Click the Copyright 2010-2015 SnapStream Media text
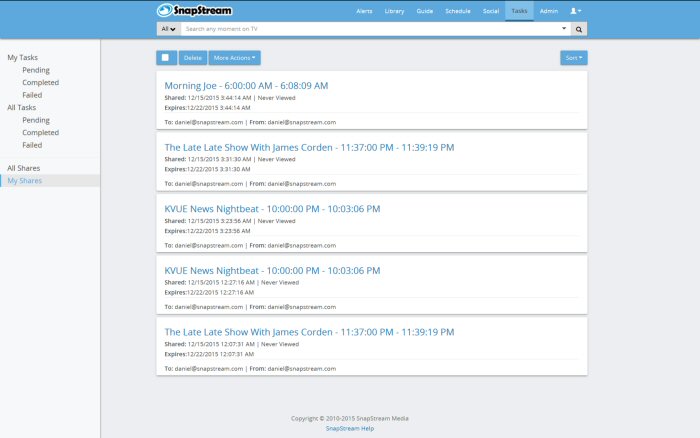The image size is (700, 438). point(350,419)
